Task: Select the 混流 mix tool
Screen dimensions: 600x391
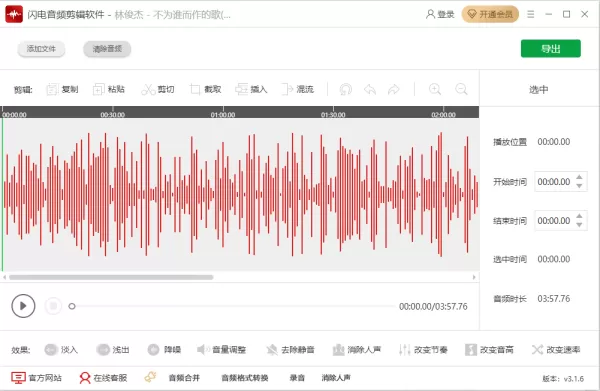Action: [298, 89]
